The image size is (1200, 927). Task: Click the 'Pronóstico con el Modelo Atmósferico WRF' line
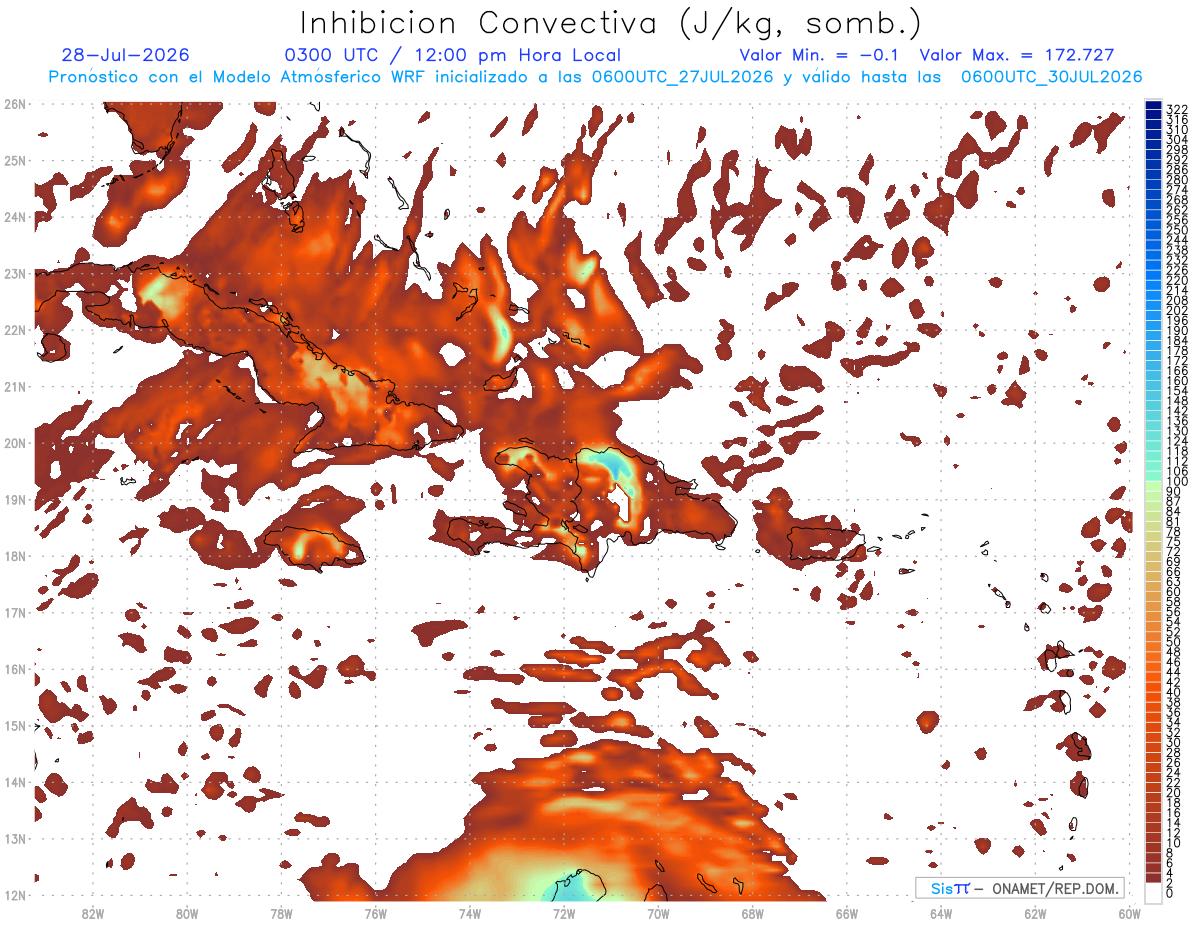596,77
